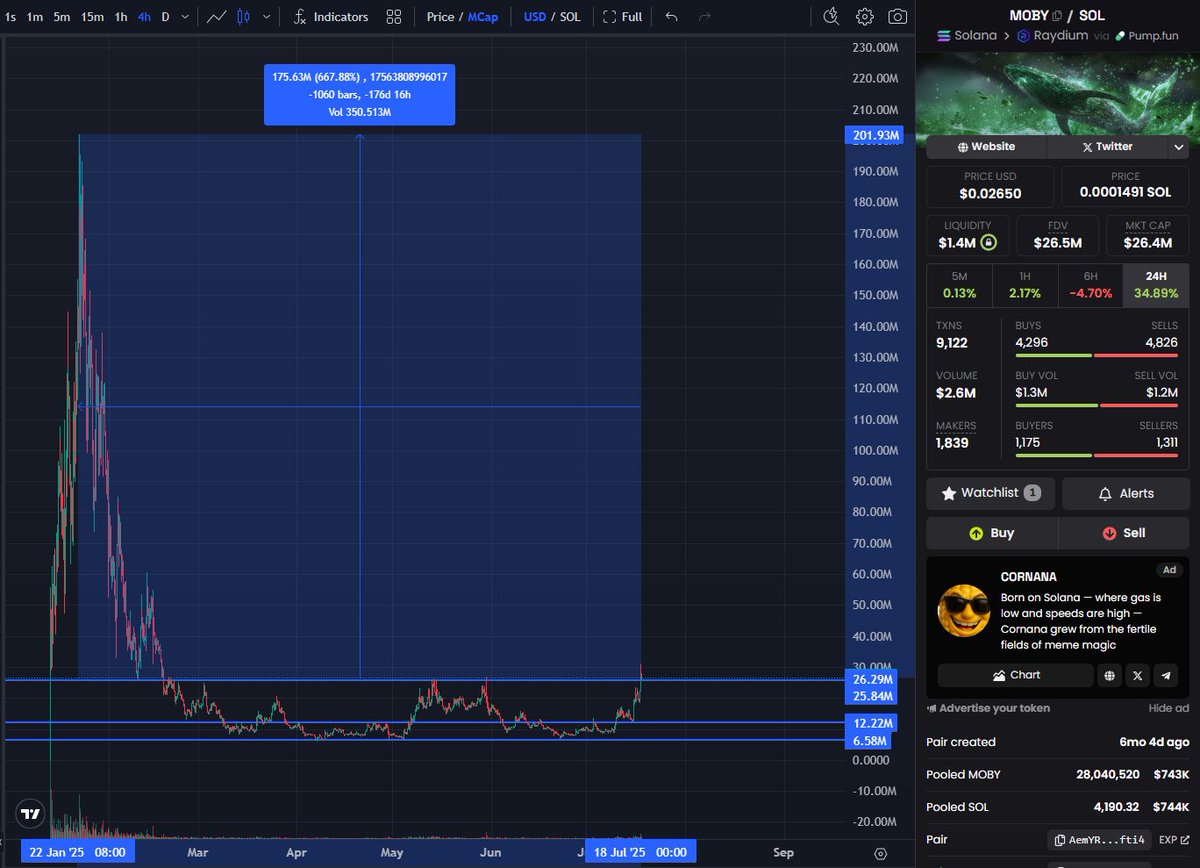Click the liquidity lock icon
Image resolution: width=1200 pixels, height=868 pixels.
point(988,242)
